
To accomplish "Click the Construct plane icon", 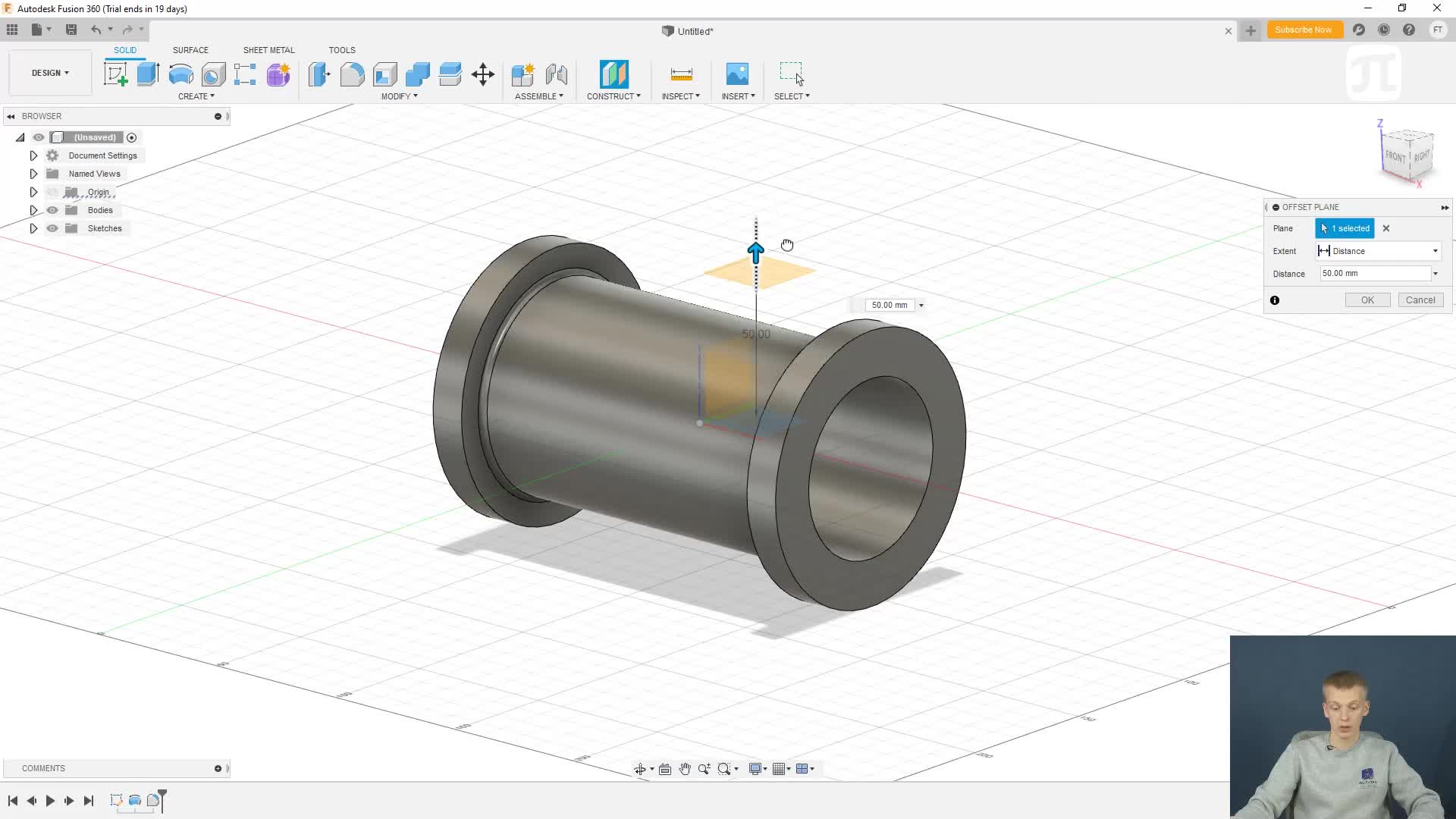I will point(613,74).
